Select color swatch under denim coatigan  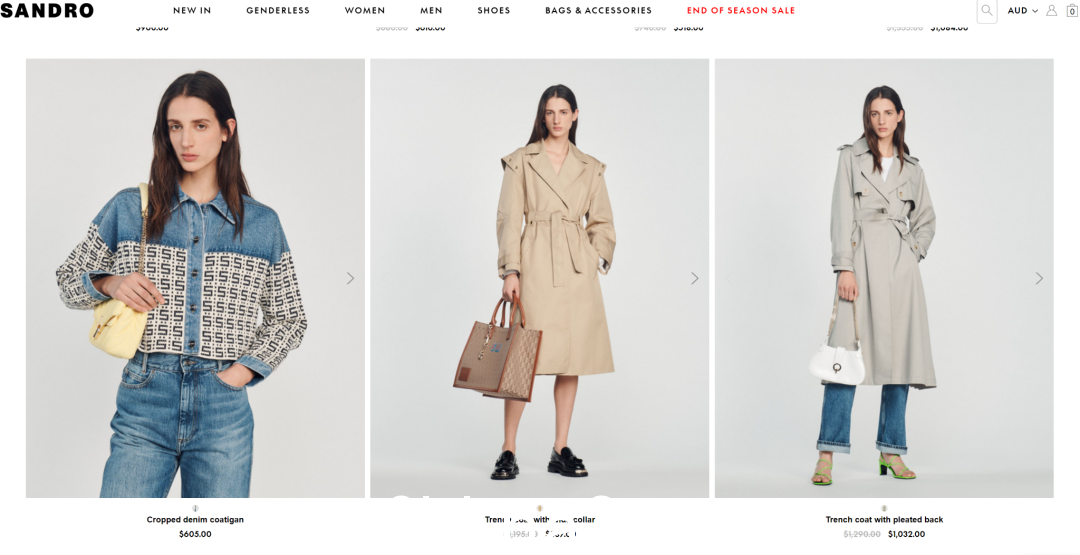pos(195,508)
